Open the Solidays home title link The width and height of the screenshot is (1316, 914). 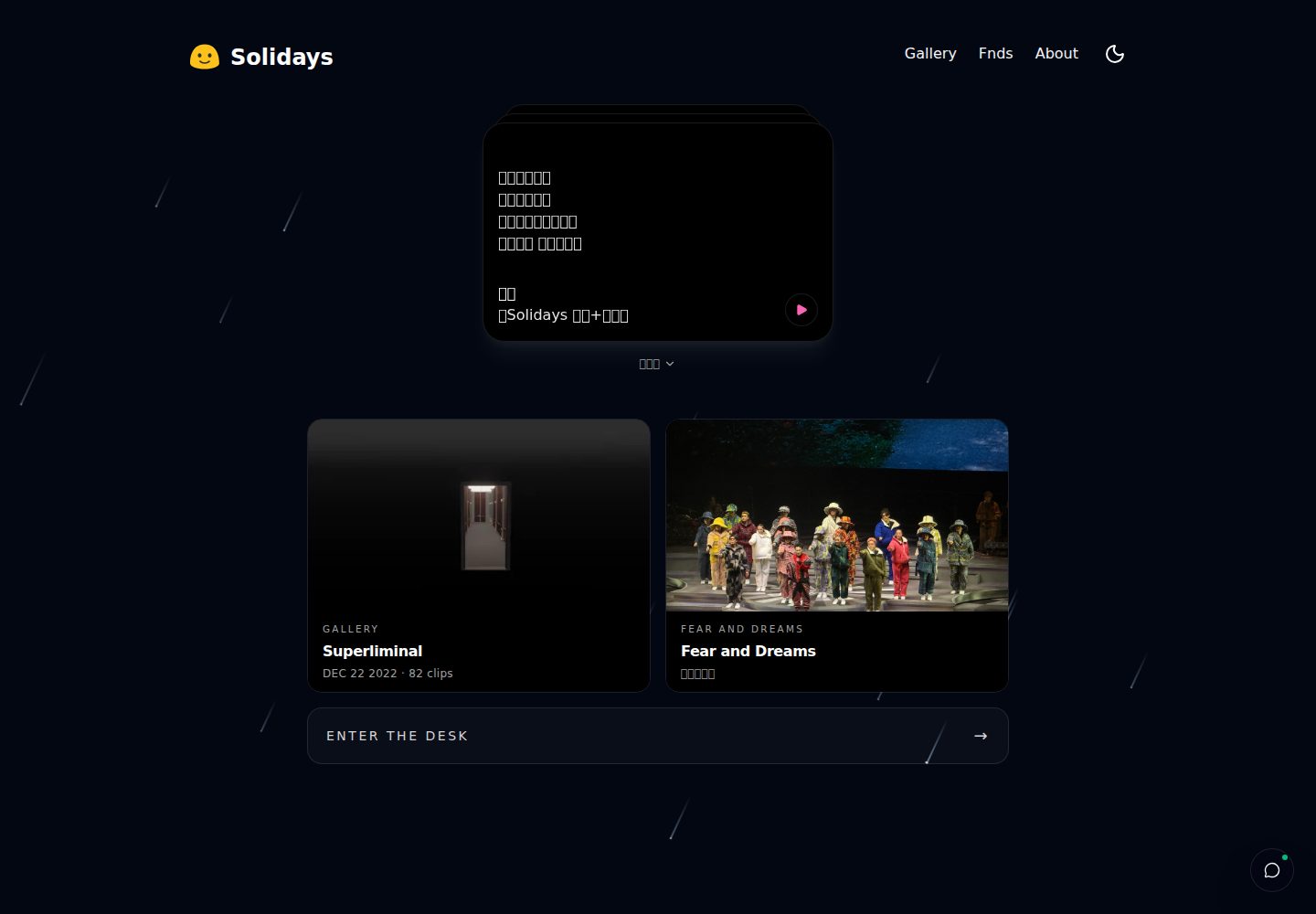(x=281, y=57)
